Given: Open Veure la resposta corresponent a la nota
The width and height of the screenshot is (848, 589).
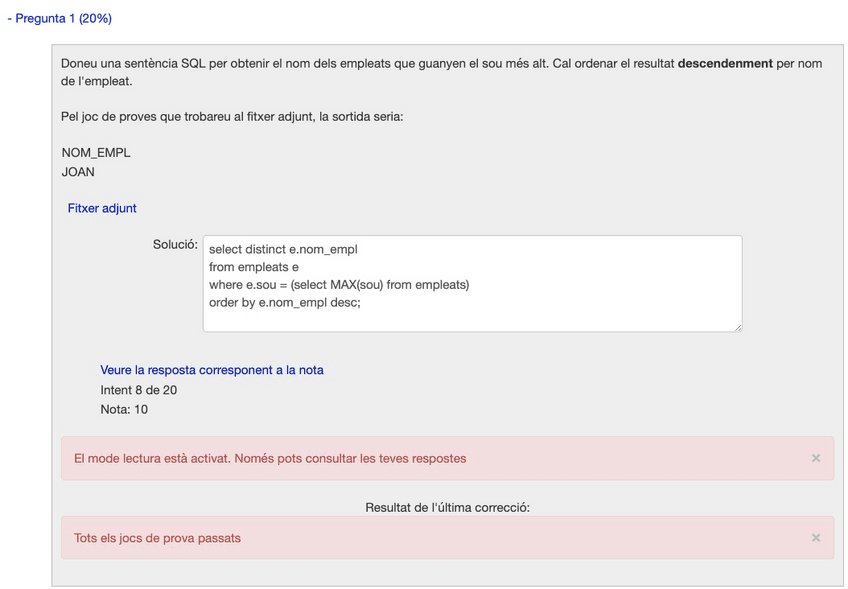Looking at the screenshot, I should (x=211, y=370).
